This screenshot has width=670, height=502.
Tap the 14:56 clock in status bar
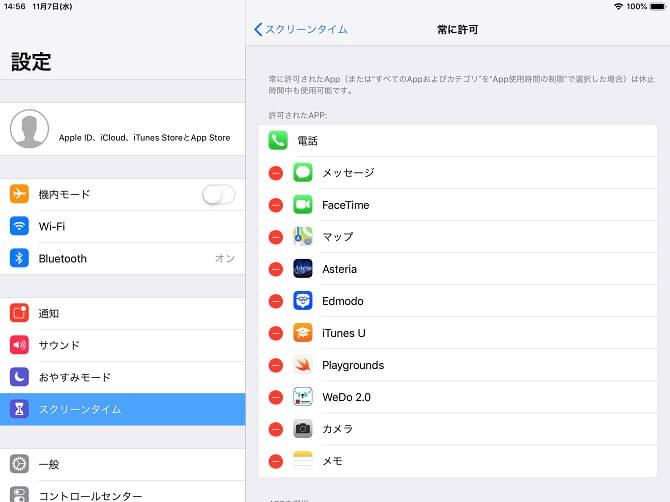(x=15, y=6)
